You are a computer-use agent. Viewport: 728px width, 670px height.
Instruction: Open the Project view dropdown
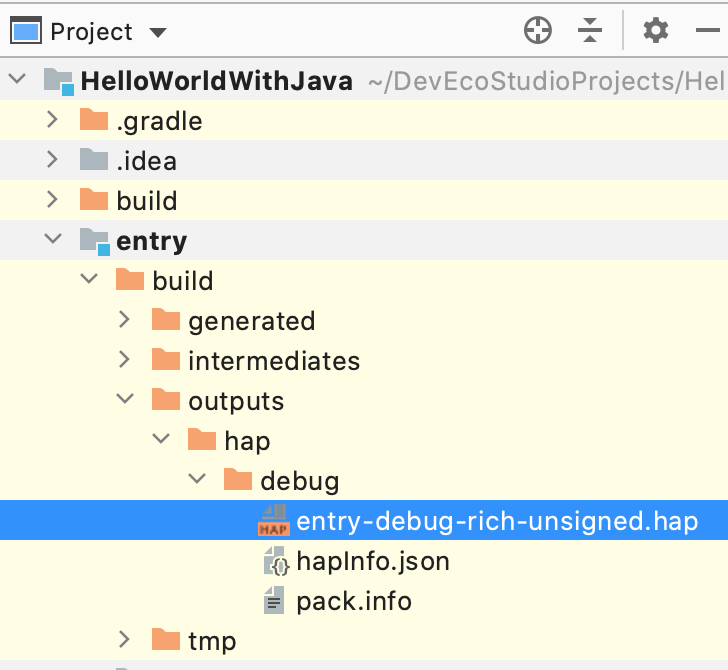coord(158,33)
